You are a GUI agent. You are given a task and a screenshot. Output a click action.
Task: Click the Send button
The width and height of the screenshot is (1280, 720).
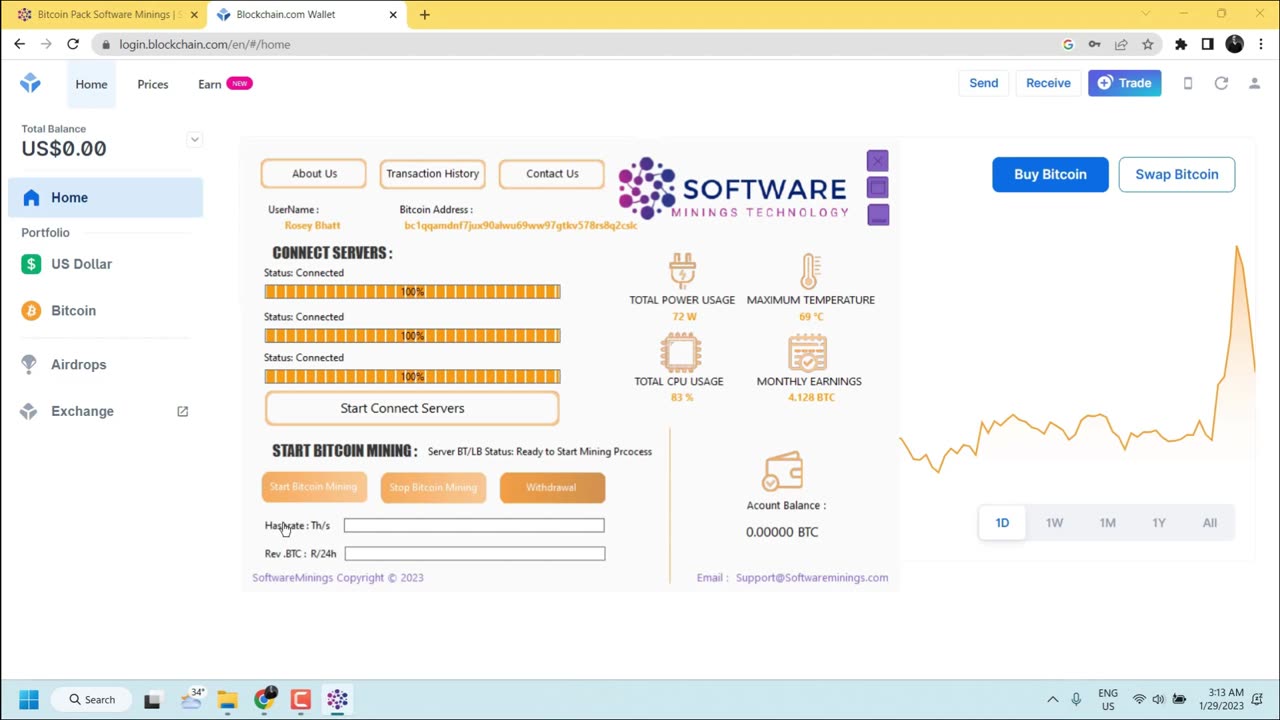pos(984,83)
